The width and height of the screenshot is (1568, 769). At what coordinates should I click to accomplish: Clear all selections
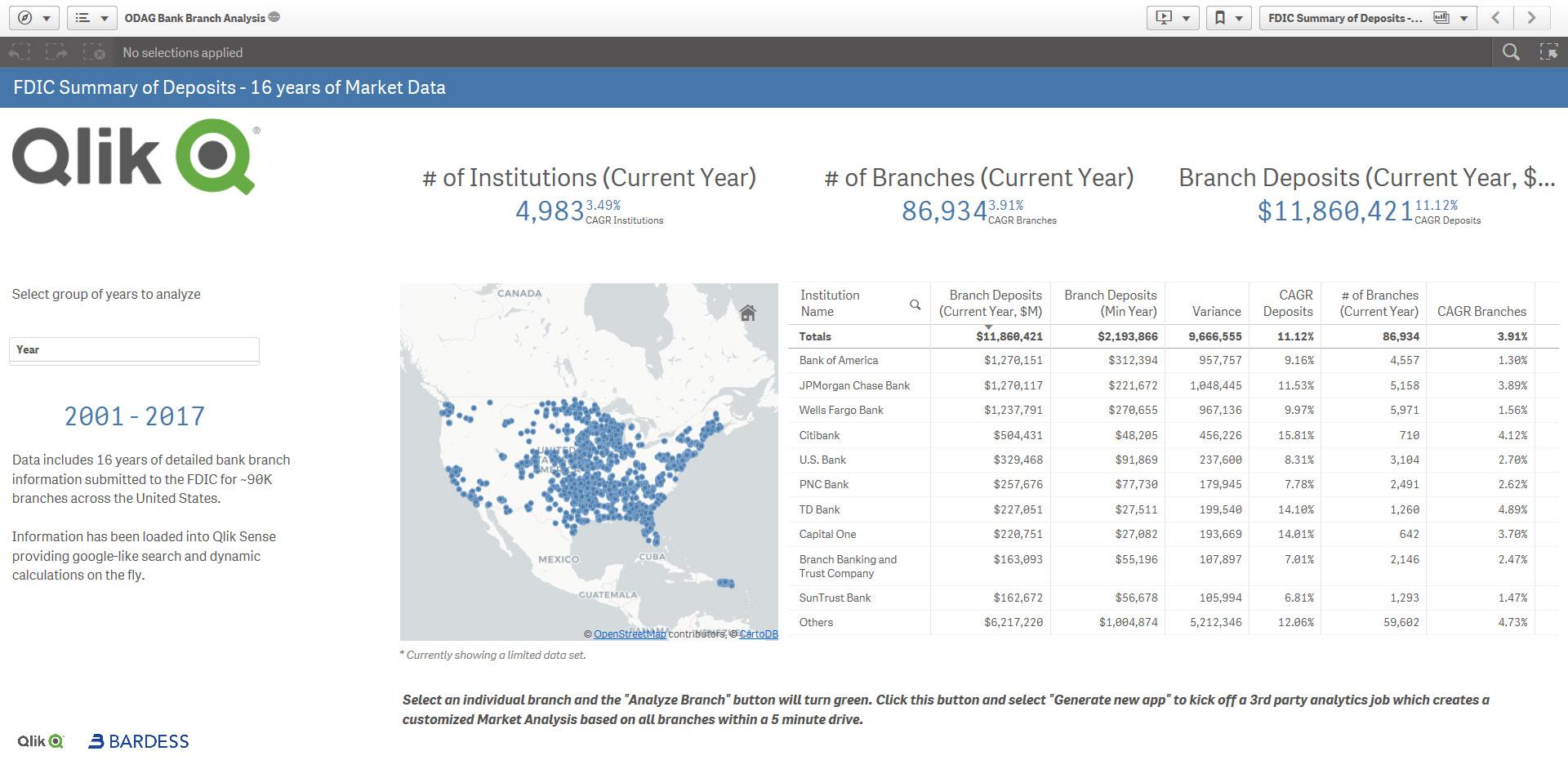click(x=94, y=52)
